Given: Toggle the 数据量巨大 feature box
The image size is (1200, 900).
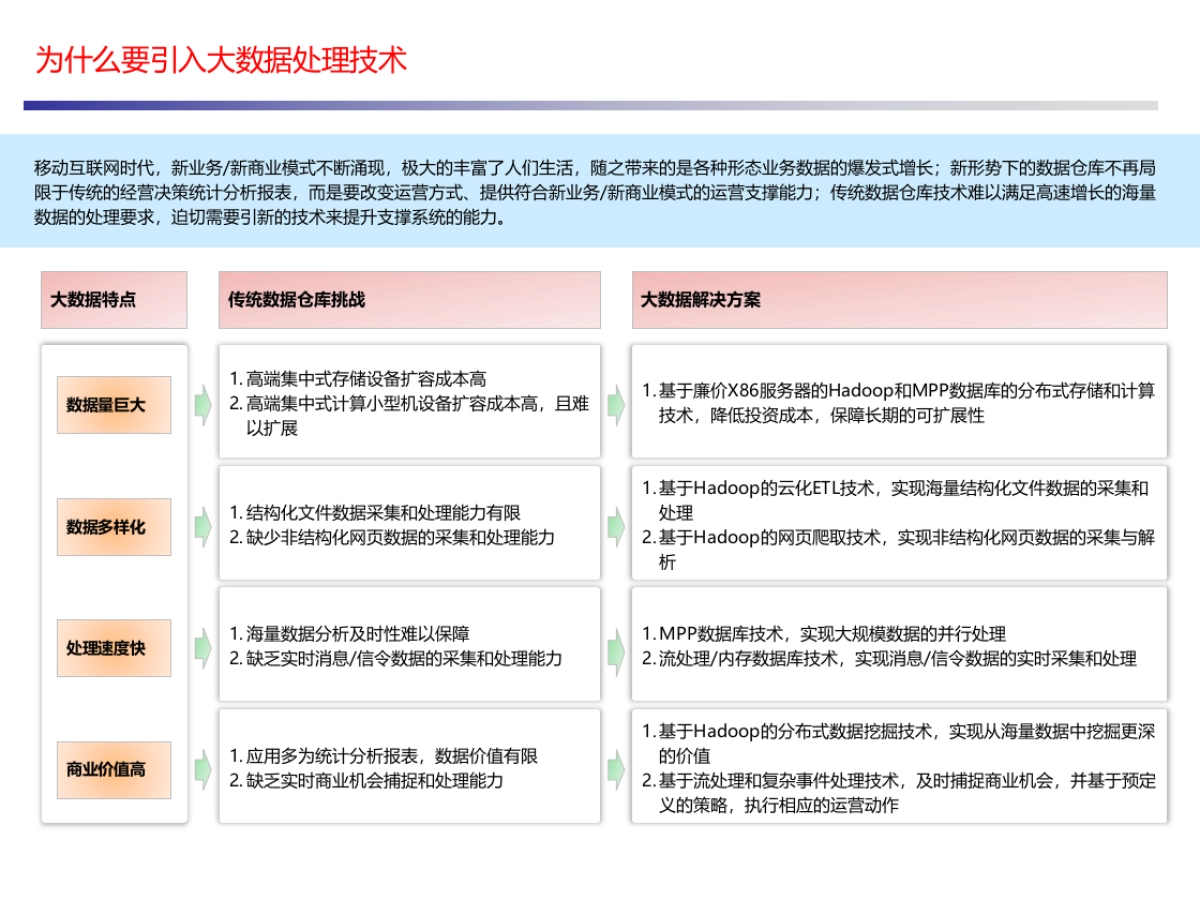Looking at the screenshot, I should click(x=113, y=405).
